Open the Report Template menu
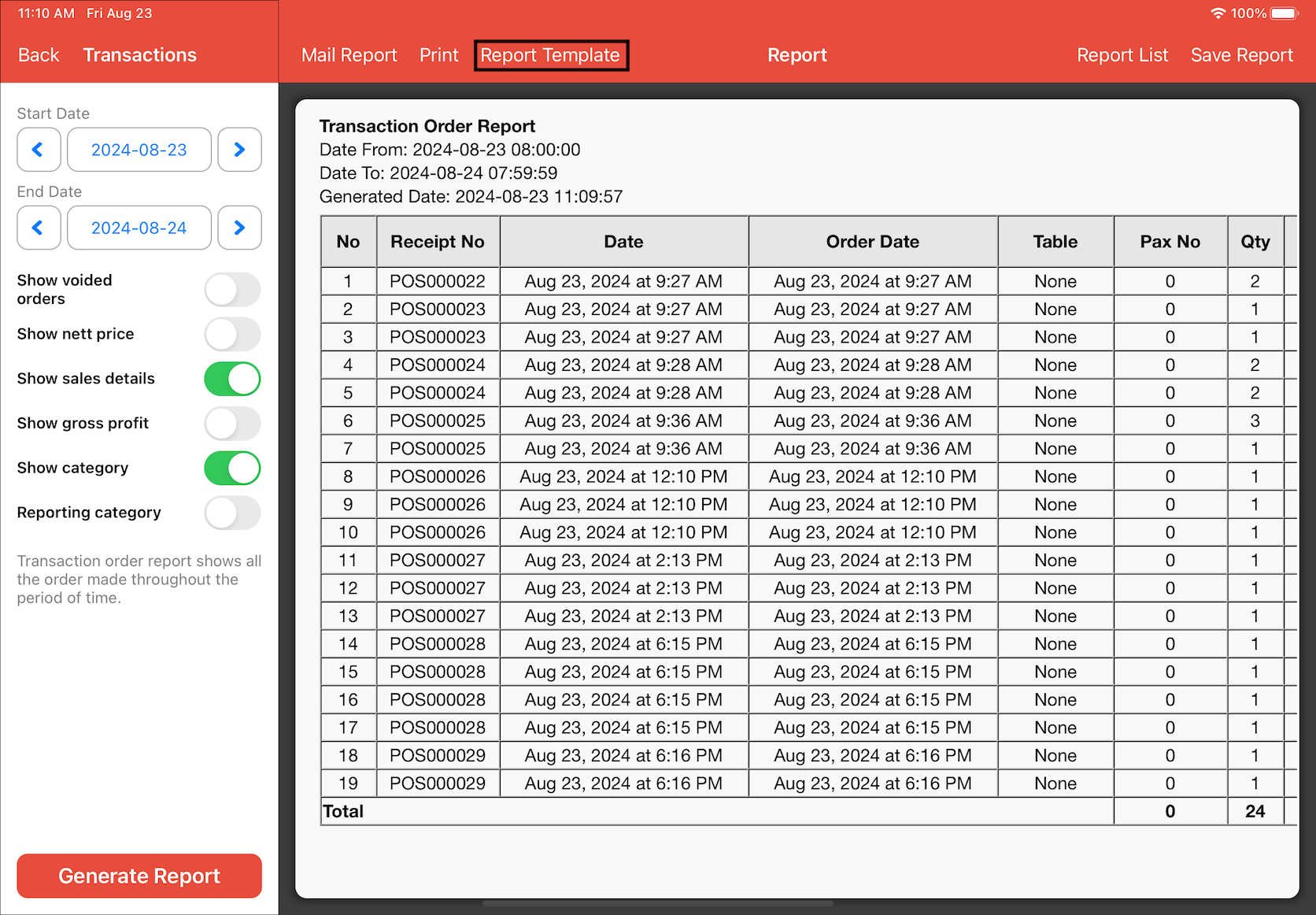Image resolution: width=1316 pixels, height=915 pixels. point(550,55)
